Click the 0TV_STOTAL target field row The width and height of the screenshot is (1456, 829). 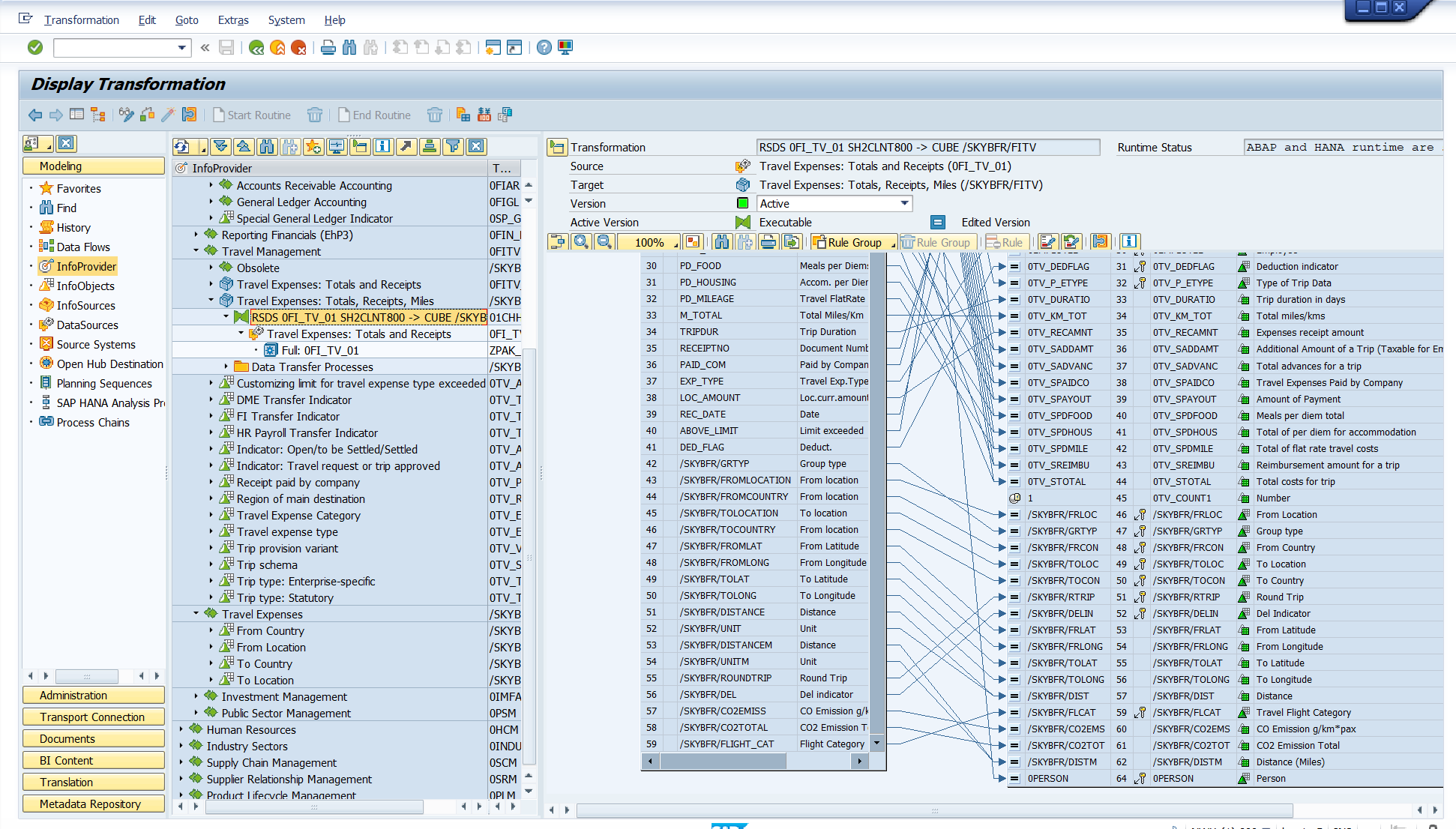tap(1225, 482)
